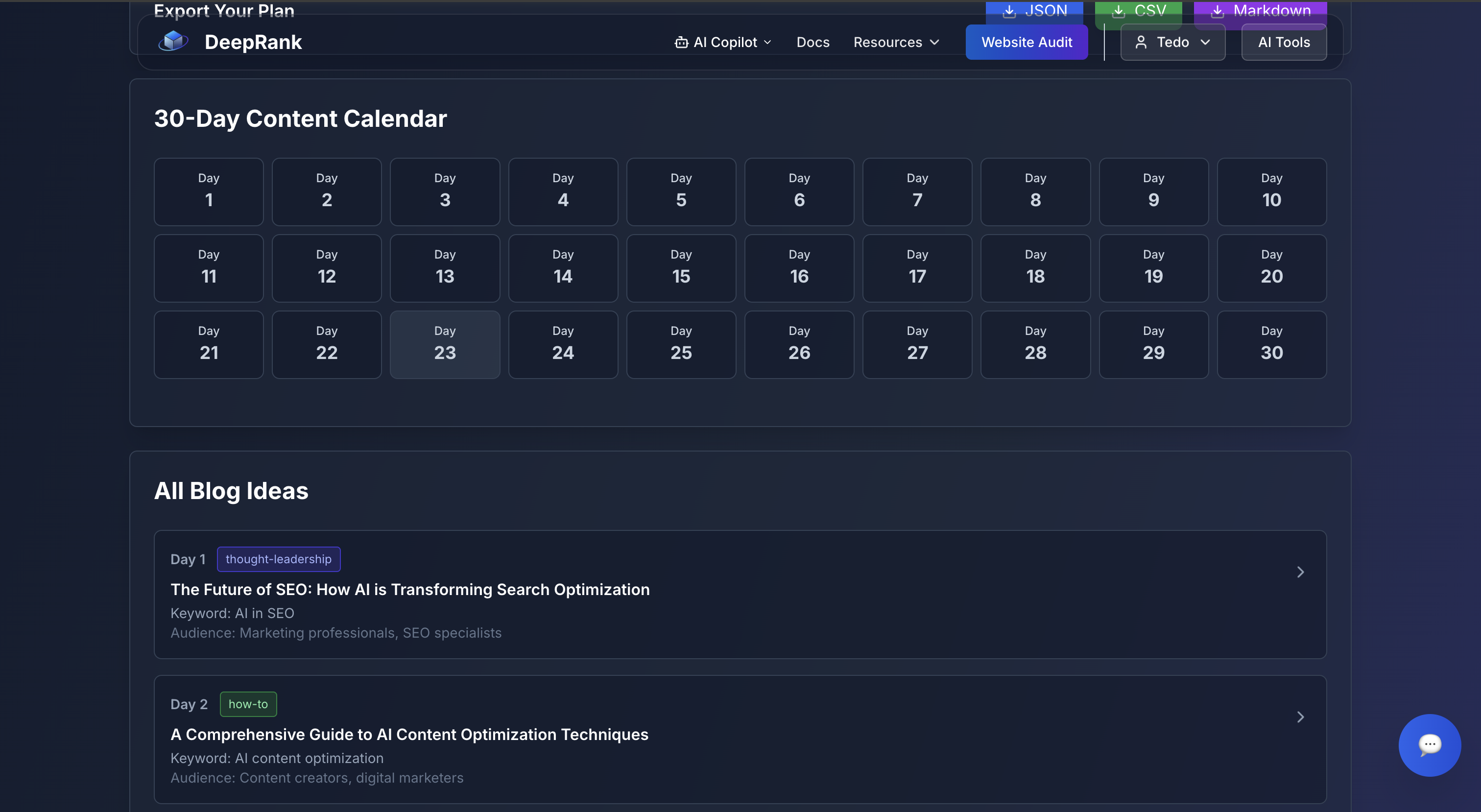Expand the Day 2 blog idea card
This screenshot has height=812, width=1481.
pyautogui.click(x=1301, y=717)
